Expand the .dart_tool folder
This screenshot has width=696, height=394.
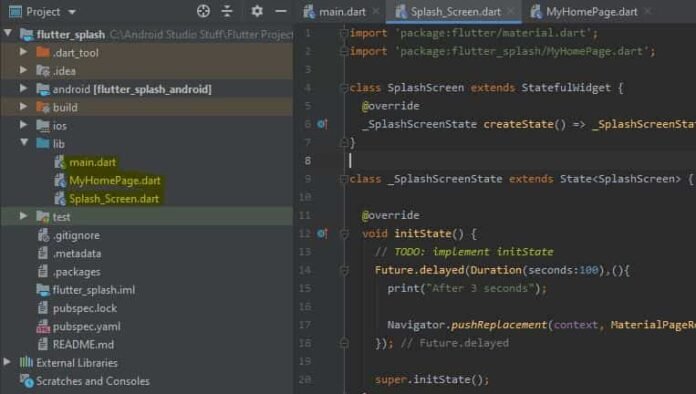[23, 52]
